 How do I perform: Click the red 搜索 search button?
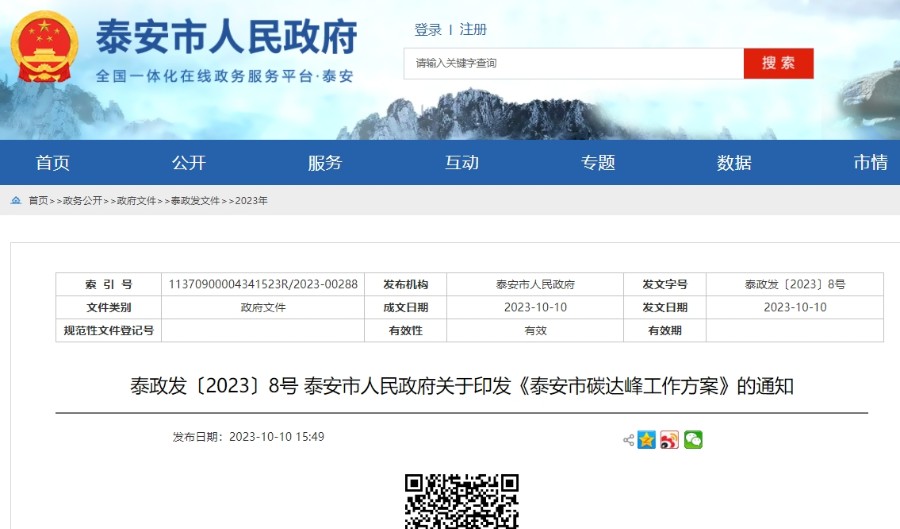coord(778,64)
